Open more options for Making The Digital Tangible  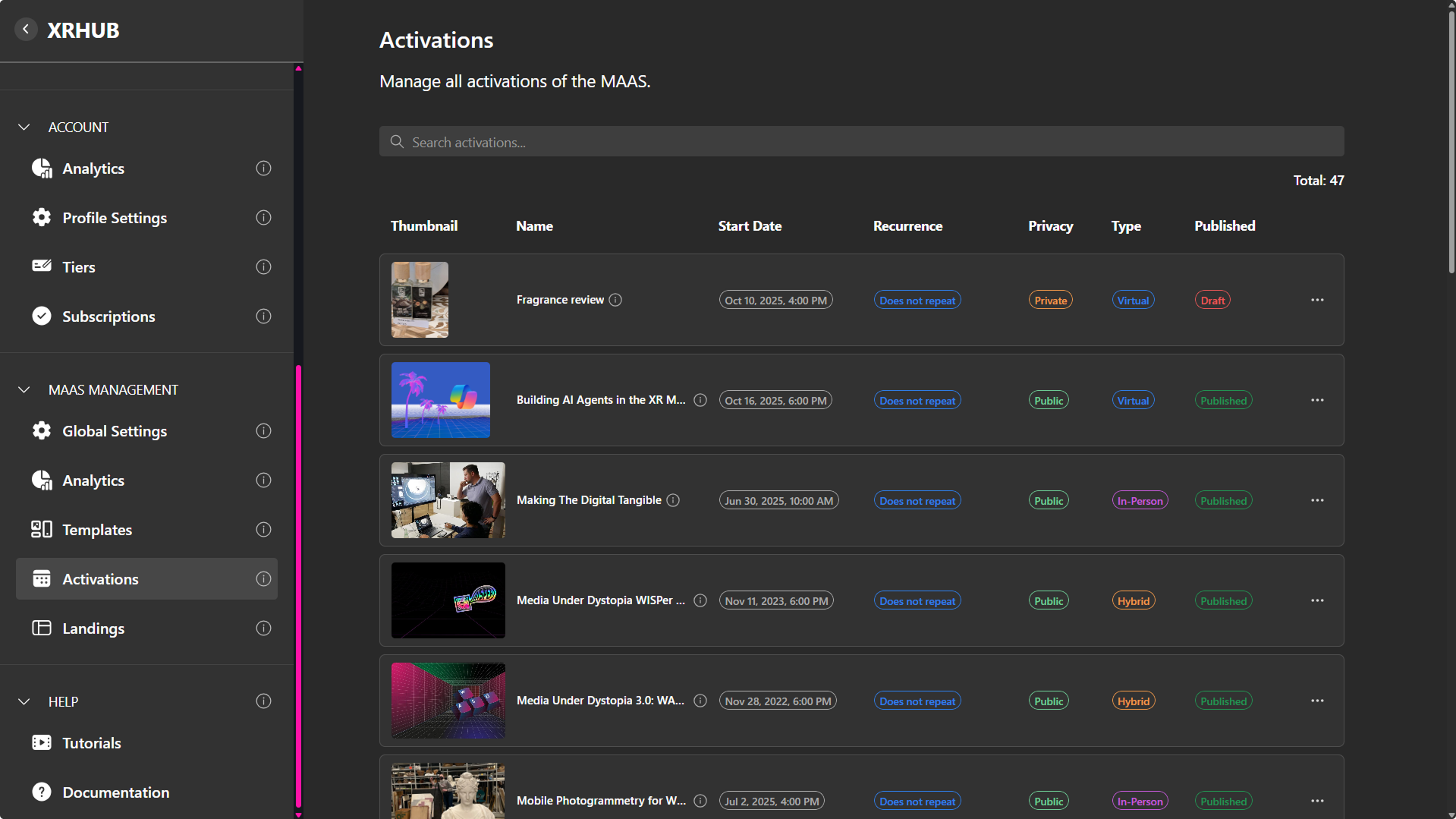tap(1317, 500)
